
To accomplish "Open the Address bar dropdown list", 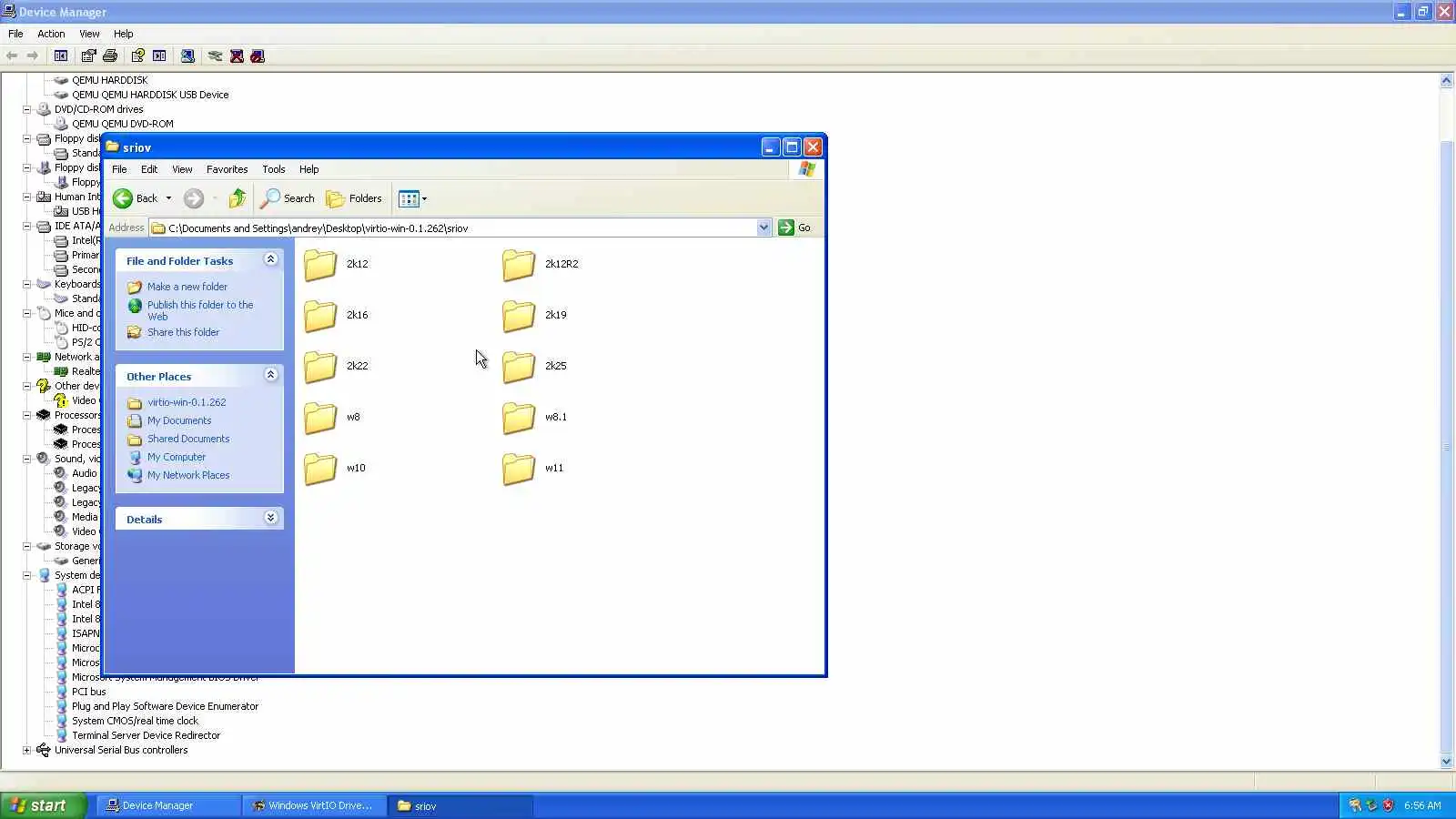I will tap(763, 227).
